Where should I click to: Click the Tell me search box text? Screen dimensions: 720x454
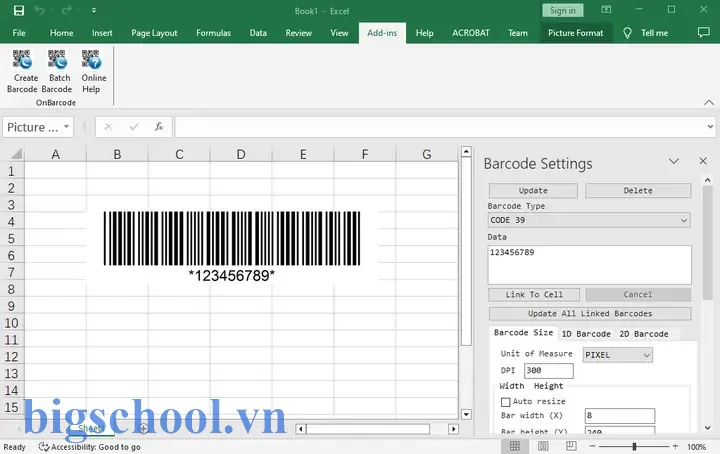pos(654,33)
